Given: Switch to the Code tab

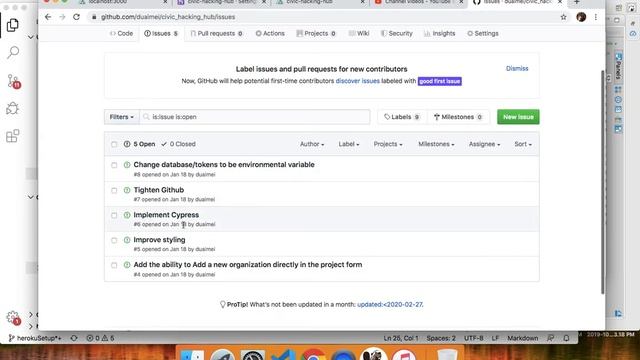Looking at the screenshot, I should pos(121,33).
